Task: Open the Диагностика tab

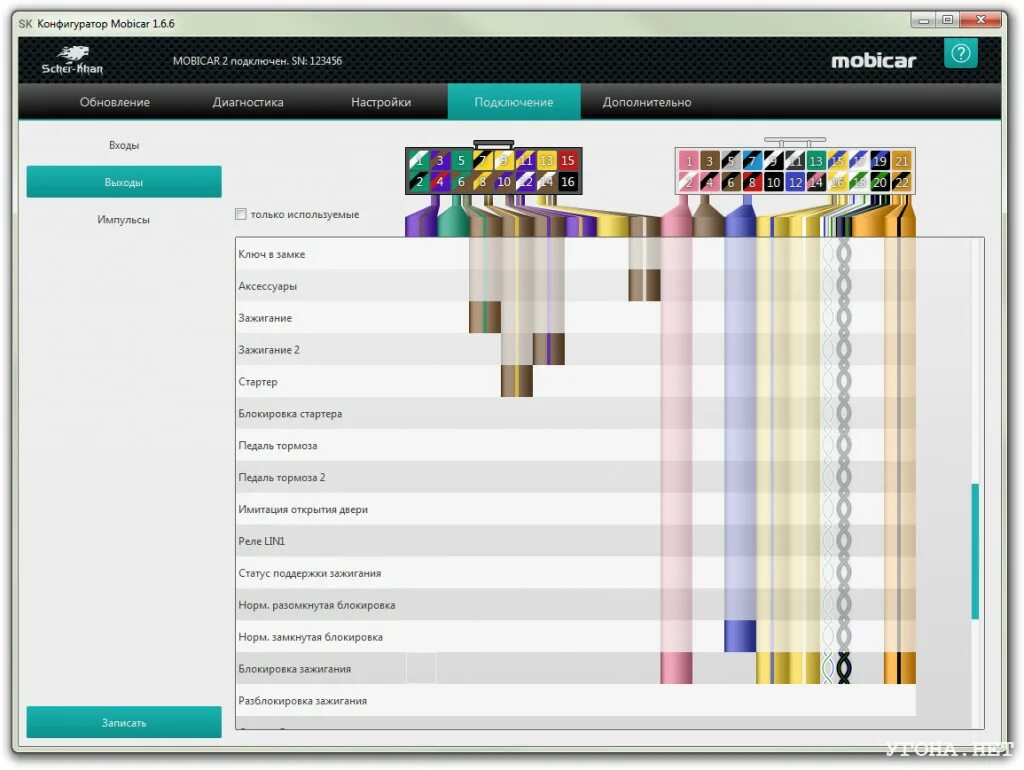Action: 248,102
